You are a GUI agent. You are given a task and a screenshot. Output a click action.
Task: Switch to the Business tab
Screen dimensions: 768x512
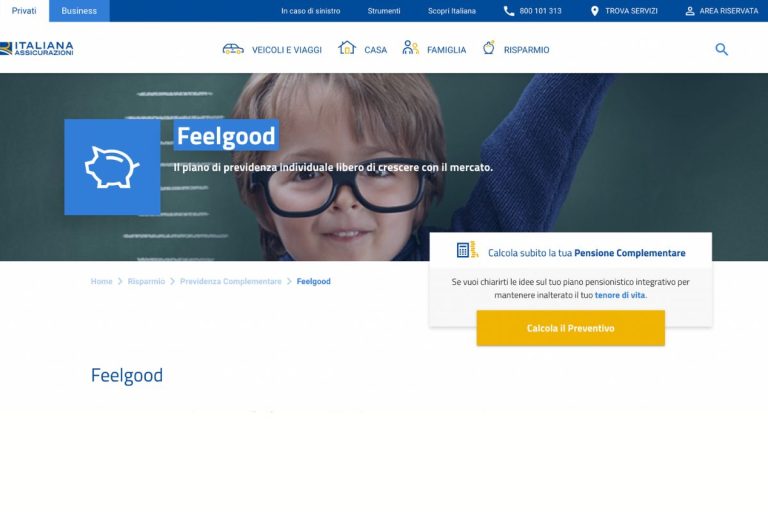(x=79, y=11)
